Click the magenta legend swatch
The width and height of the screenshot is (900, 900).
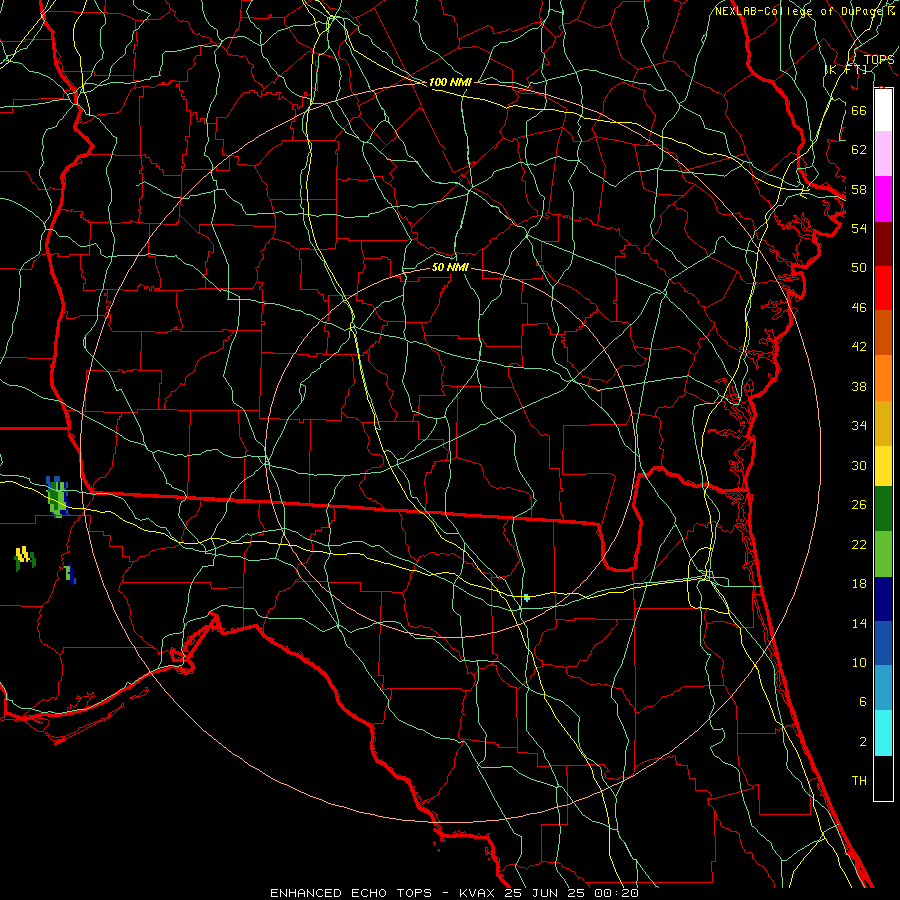(x=883, y=199)
